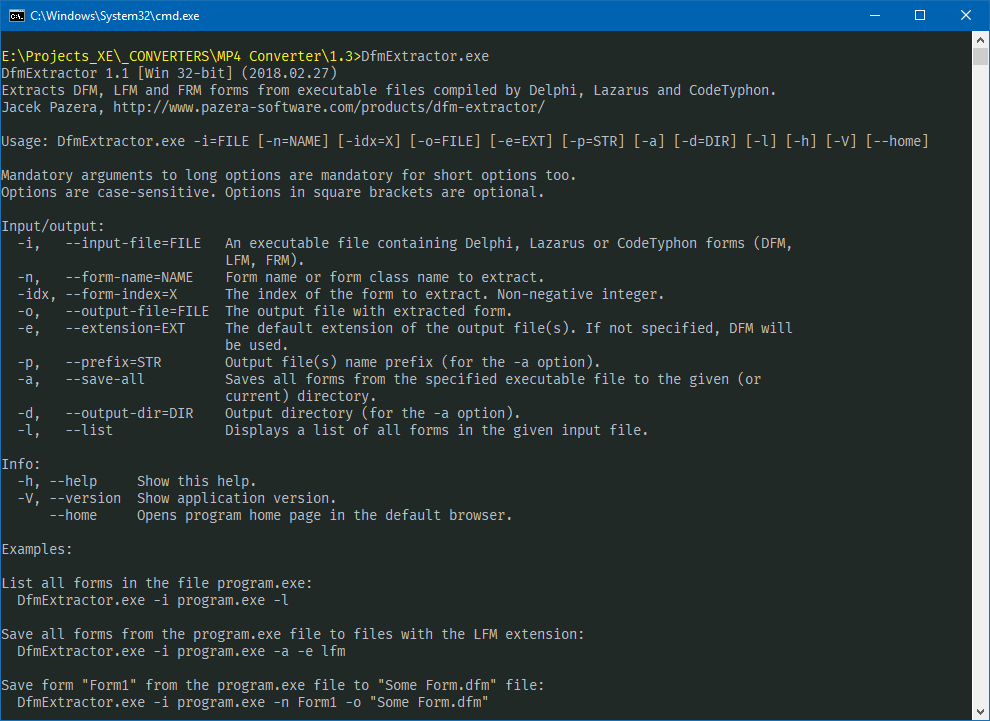Click the '--output-file=FILE' option text
The height and width of the screenshot is (721, 990).
tap(137, 311)
